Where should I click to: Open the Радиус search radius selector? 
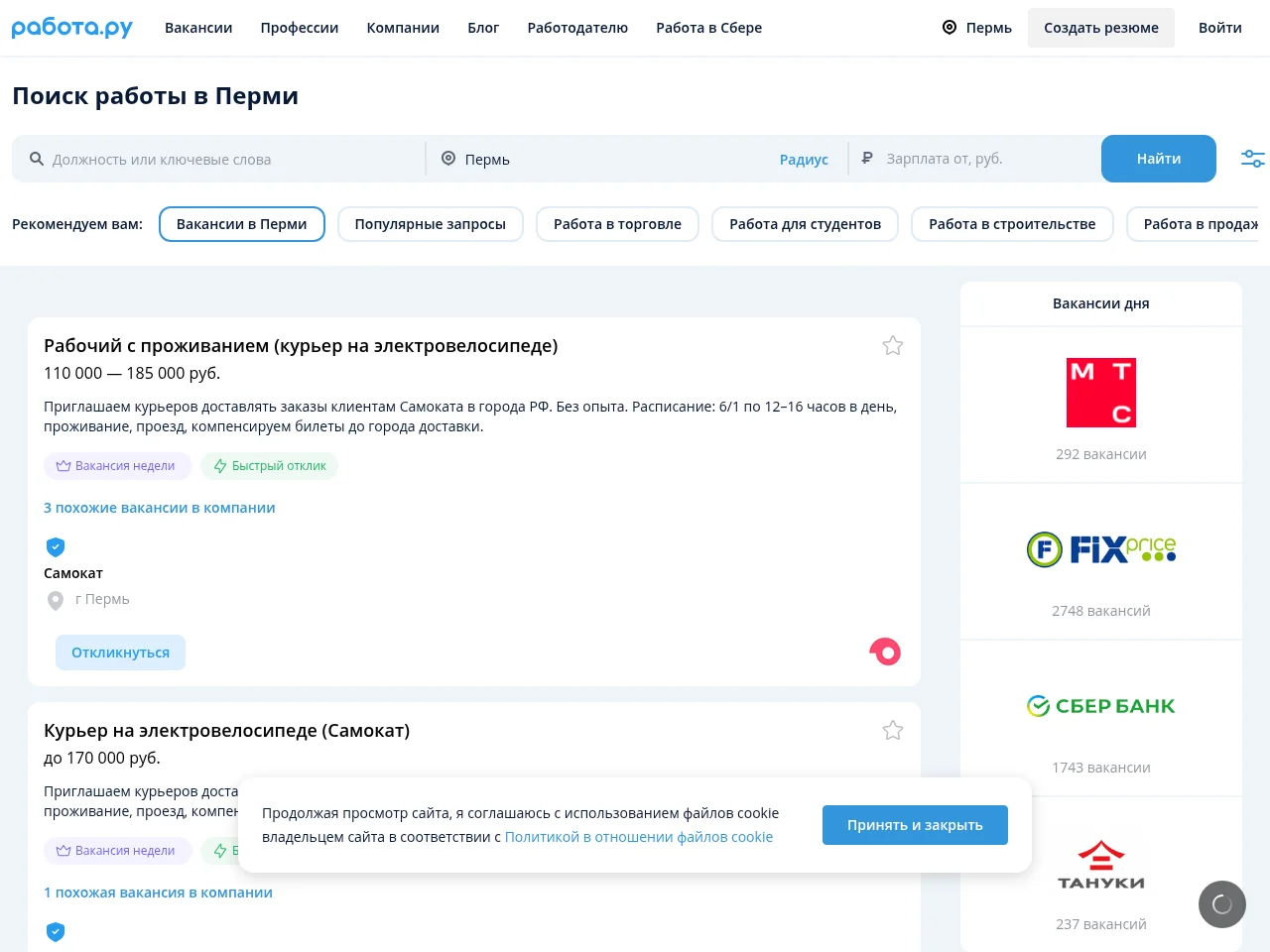(x=804, y=160)
